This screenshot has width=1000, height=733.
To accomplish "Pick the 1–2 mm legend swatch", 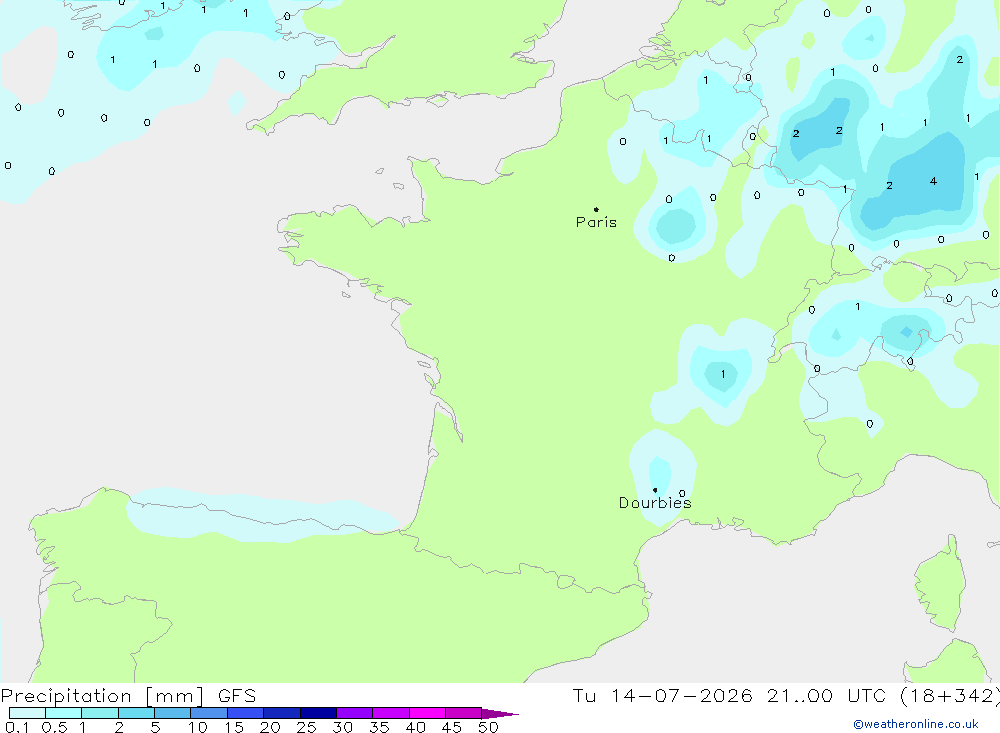I will [x=100, y=713].
